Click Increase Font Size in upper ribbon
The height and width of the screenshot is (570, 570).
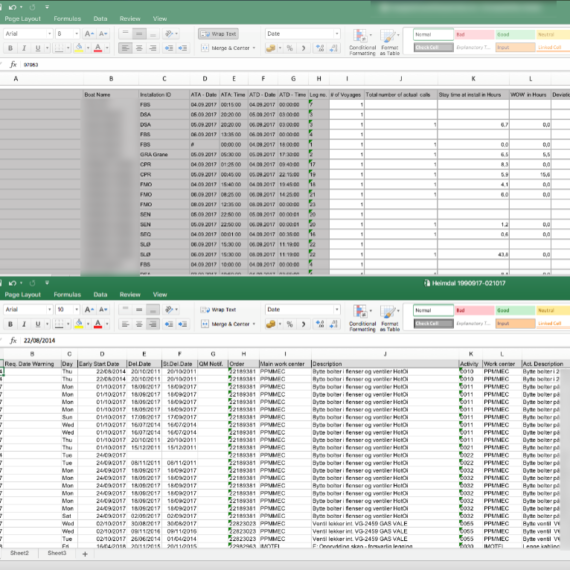[89, 34]
